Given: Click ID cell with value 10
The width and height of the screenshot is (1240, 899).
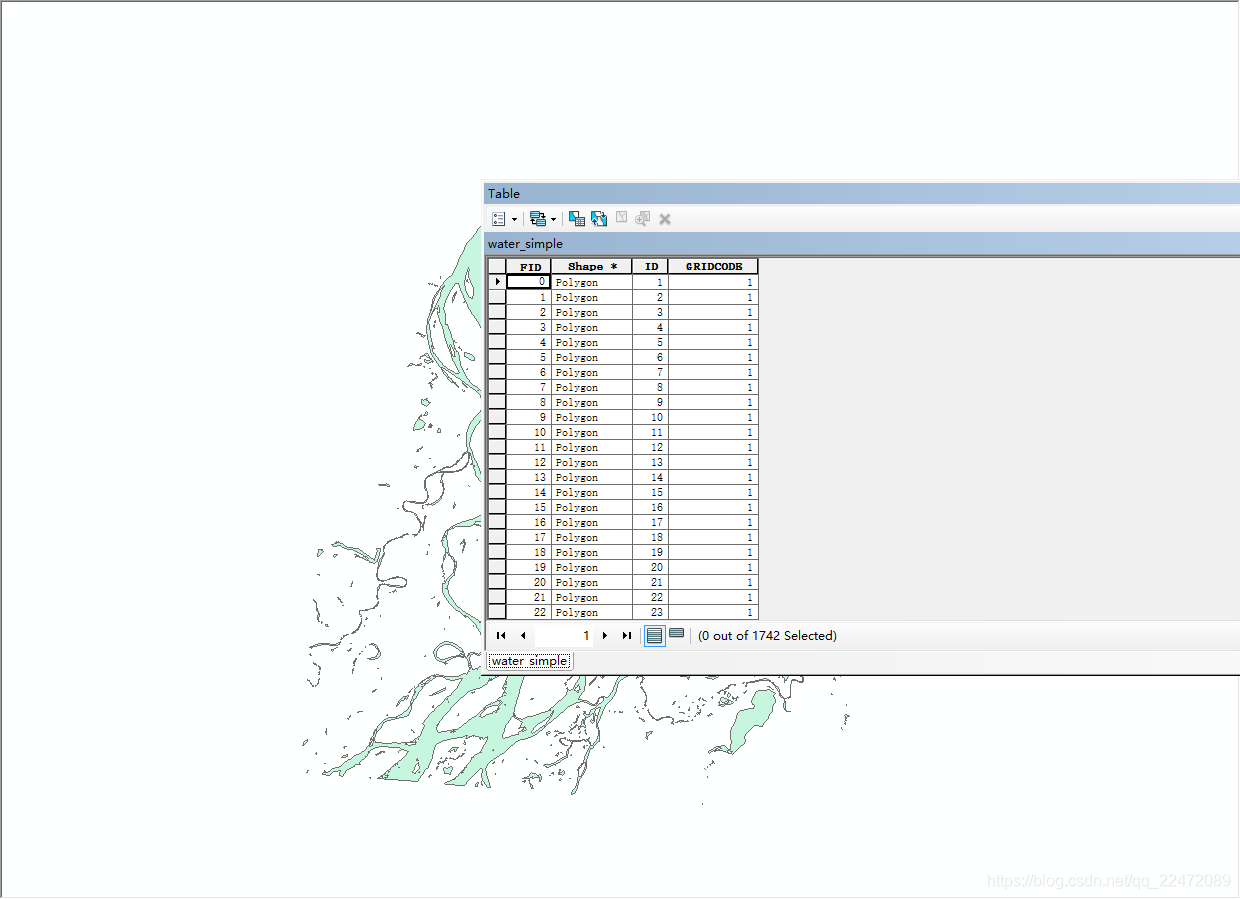Looking at the screenshot, I should click(651, 417).
